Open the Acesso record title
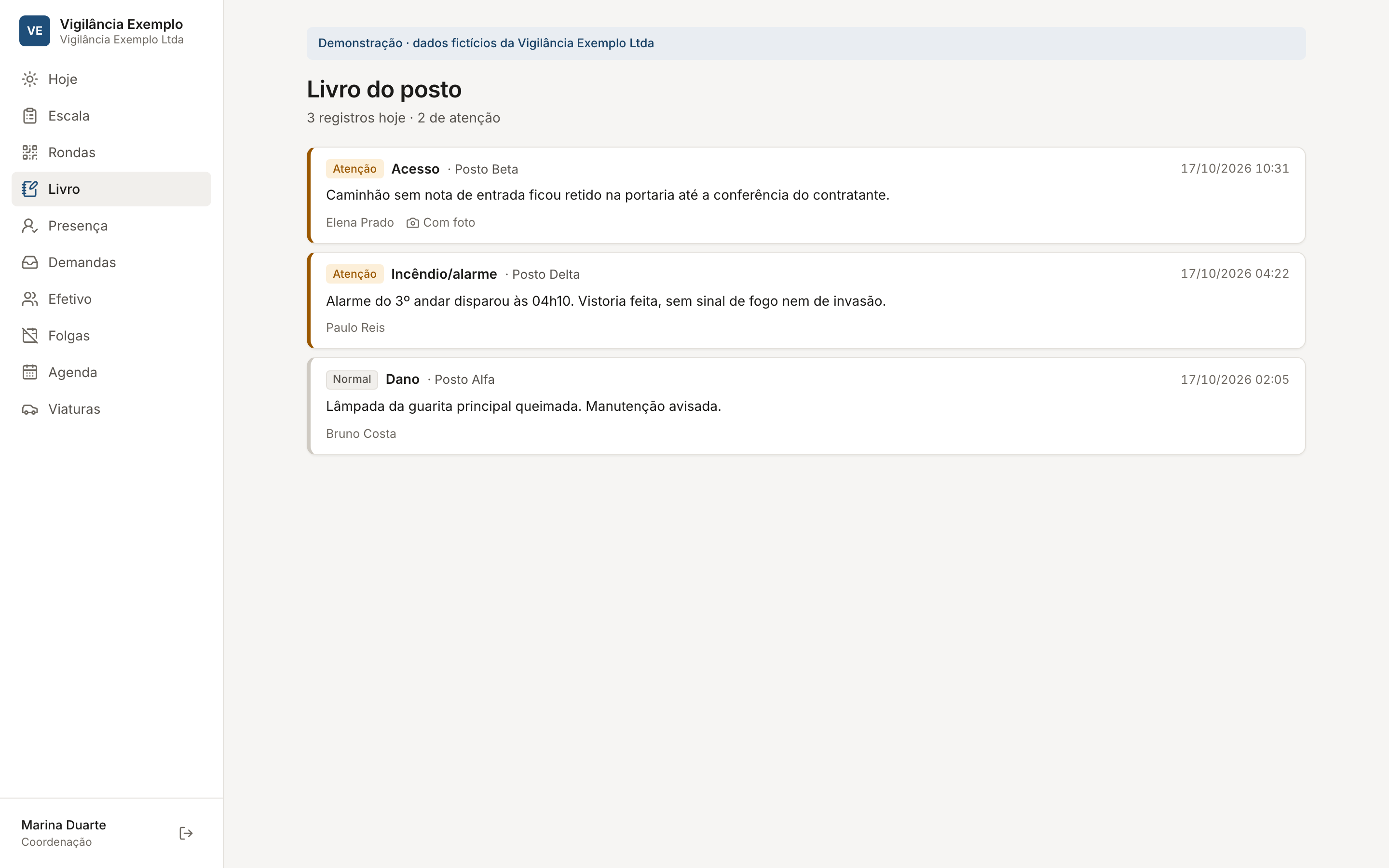Image resolution: width=1389 pixels, height=868 pixels. coord(415,169)
